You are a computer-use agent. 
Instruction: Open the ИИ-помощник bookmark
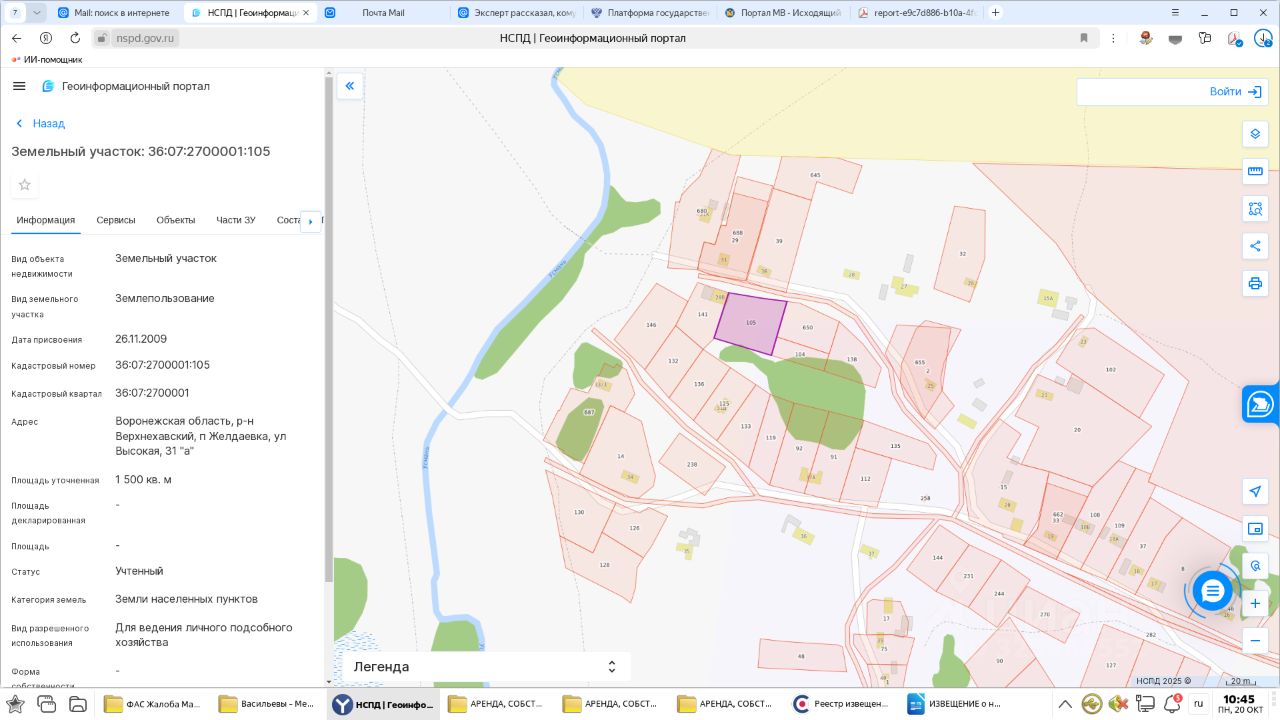pos(47,60)
